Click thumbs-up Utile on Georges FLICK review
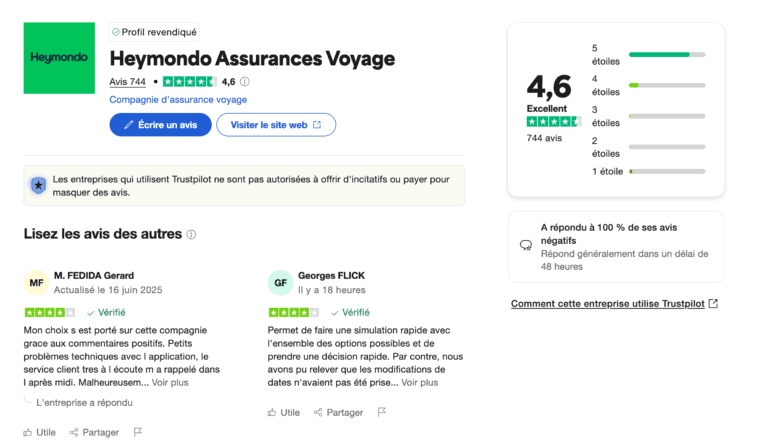This screenshot has height=442, width=768. [x=284, y=413]
